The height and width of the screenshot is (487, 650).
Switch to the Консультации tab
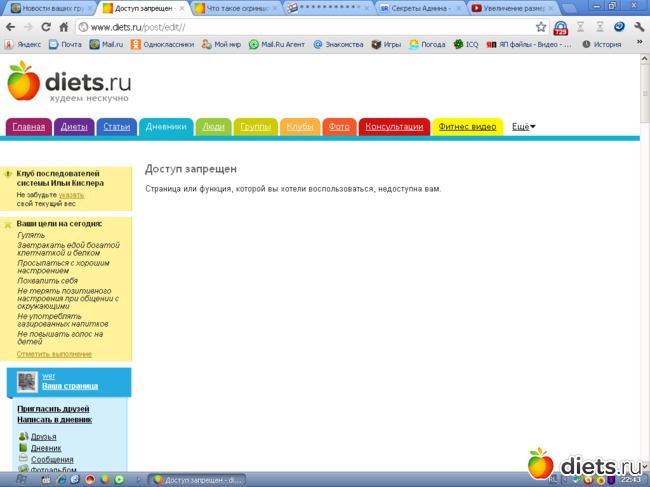pos(394,127)
